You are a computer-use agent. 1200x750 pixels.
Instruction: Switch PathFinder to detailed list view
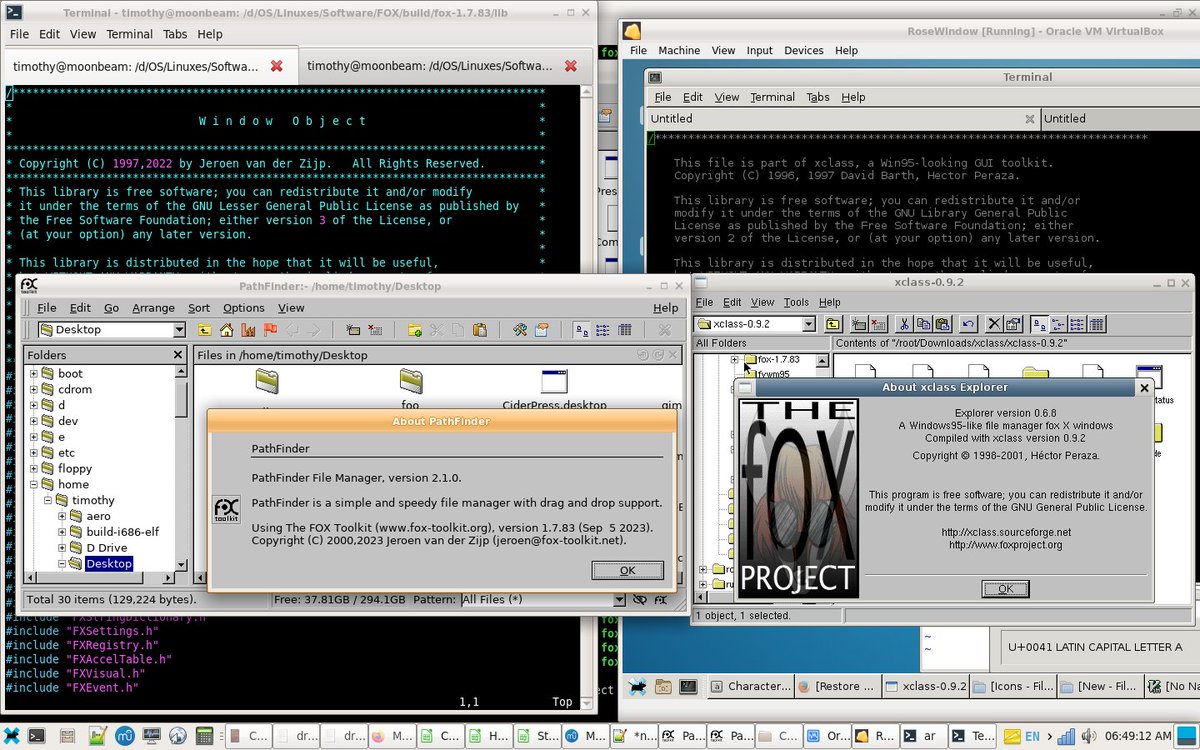(625, 330)
